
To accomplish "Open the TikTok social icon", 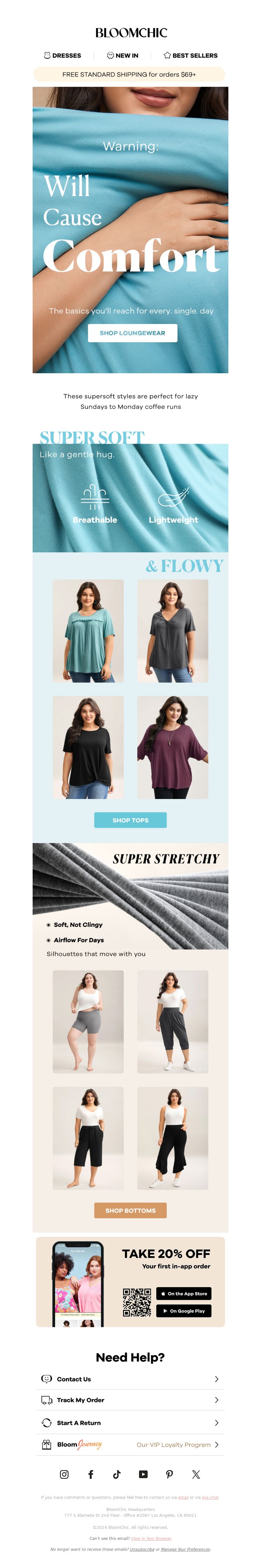I will tap(117, 1474).
